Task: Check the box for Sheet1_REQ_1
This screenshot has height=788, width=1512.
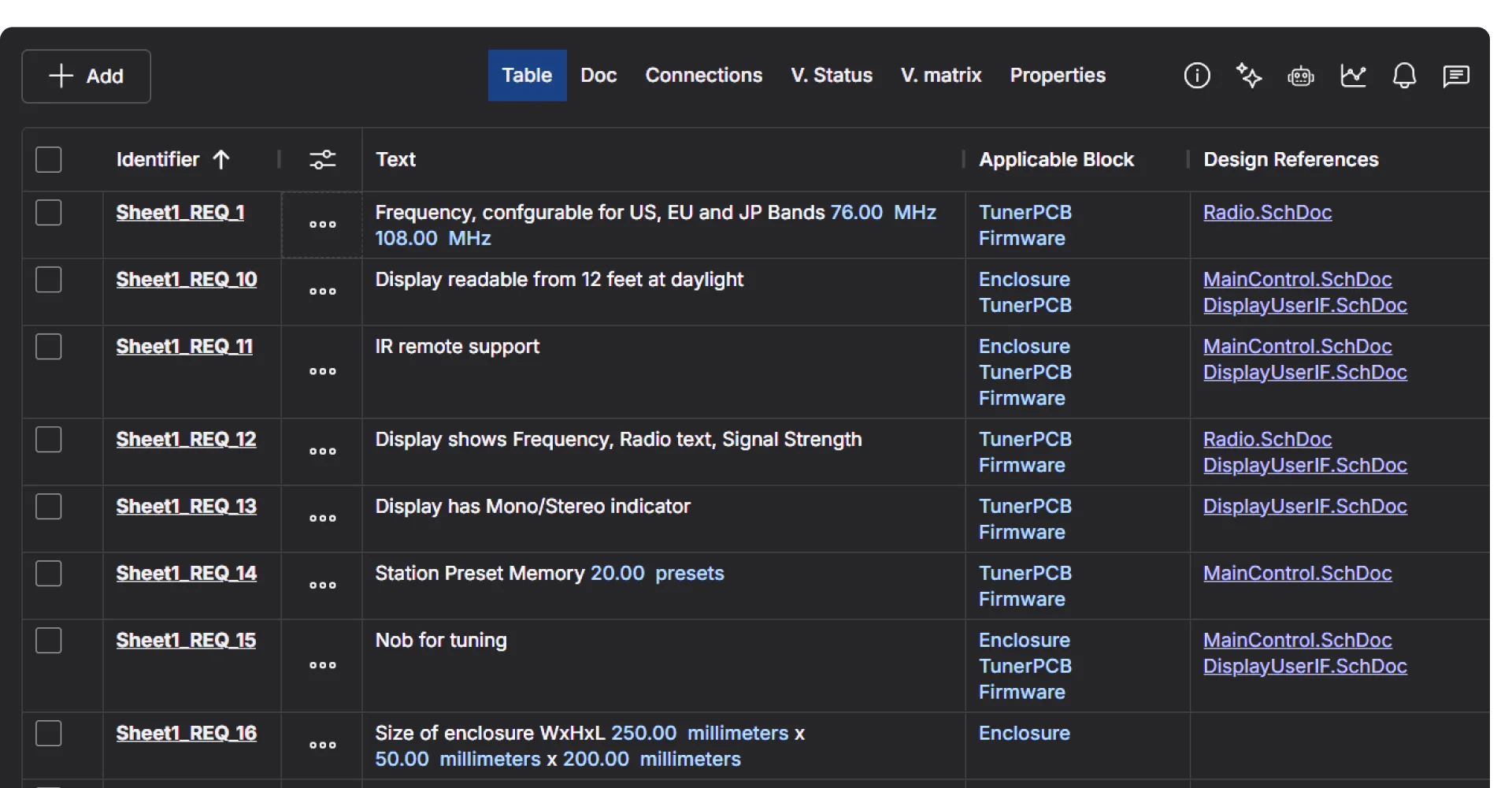Action: coord(49,213)
